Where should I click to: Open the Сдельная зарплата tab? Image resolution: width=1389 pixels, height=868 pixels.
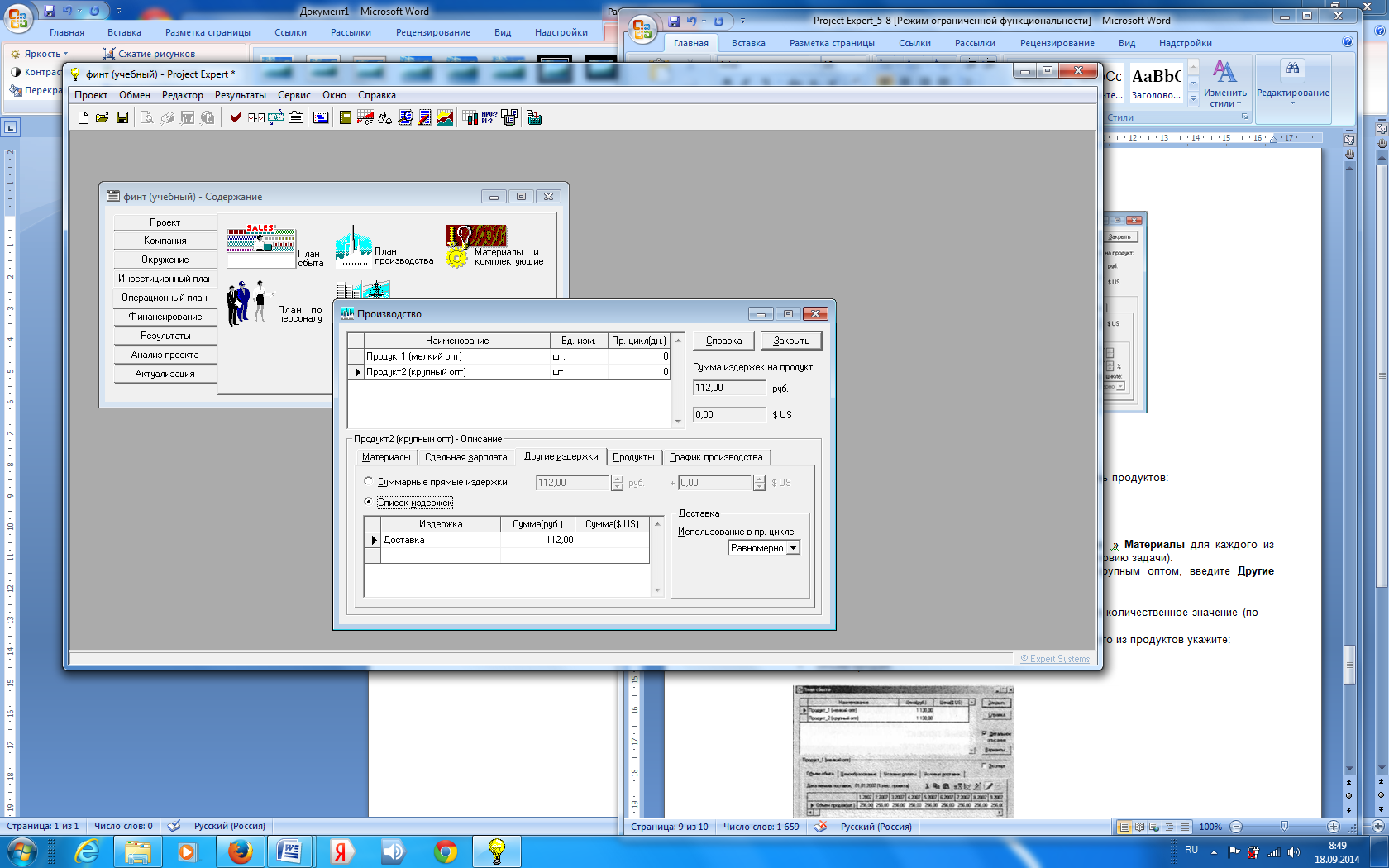click(465, 457)
